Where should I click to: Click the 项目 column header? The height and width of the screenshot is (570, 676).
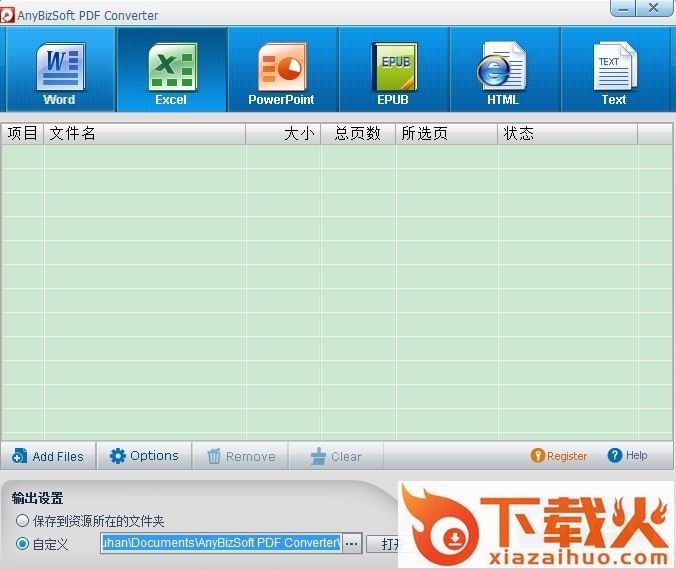pos(22,134)
